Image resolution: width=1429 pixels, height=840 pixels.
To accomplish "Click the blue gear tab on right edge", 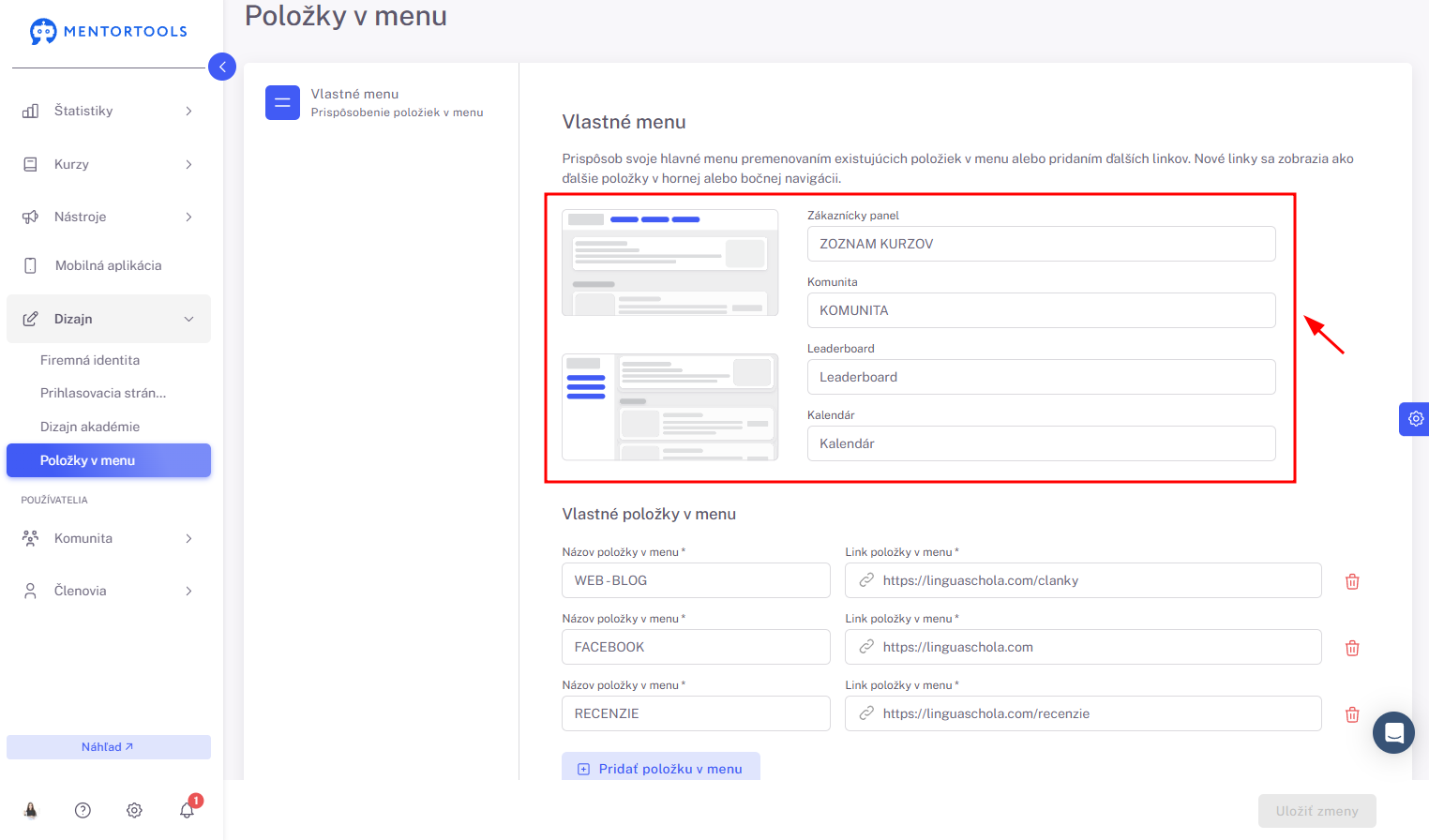I will [x=1415, y=419].
